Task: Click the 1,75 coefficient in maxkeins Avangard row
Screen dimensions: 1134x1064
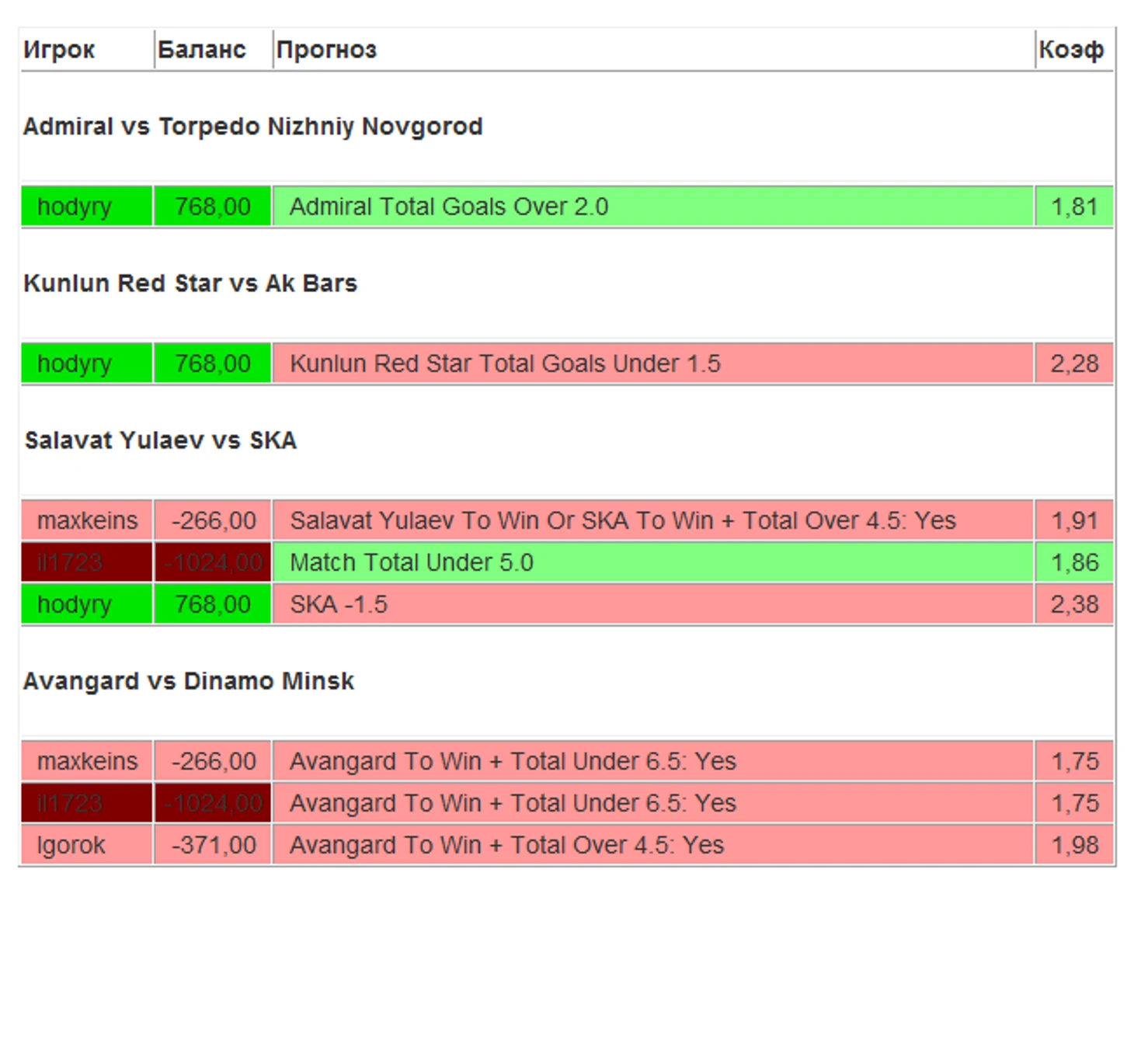Action: click(x=1074, y=761)
